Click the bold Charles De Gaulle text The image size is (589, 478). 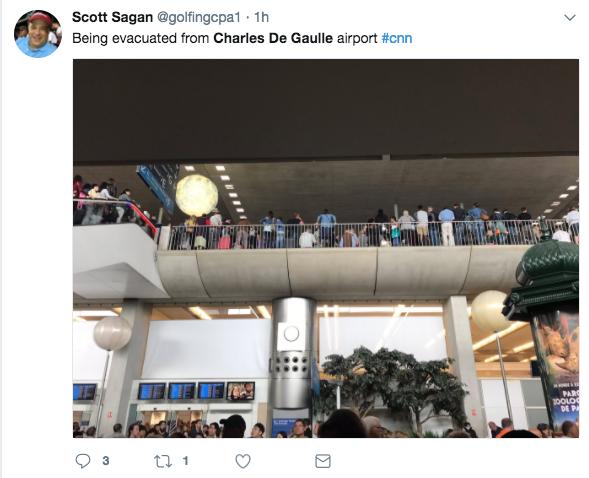[273, 38]
